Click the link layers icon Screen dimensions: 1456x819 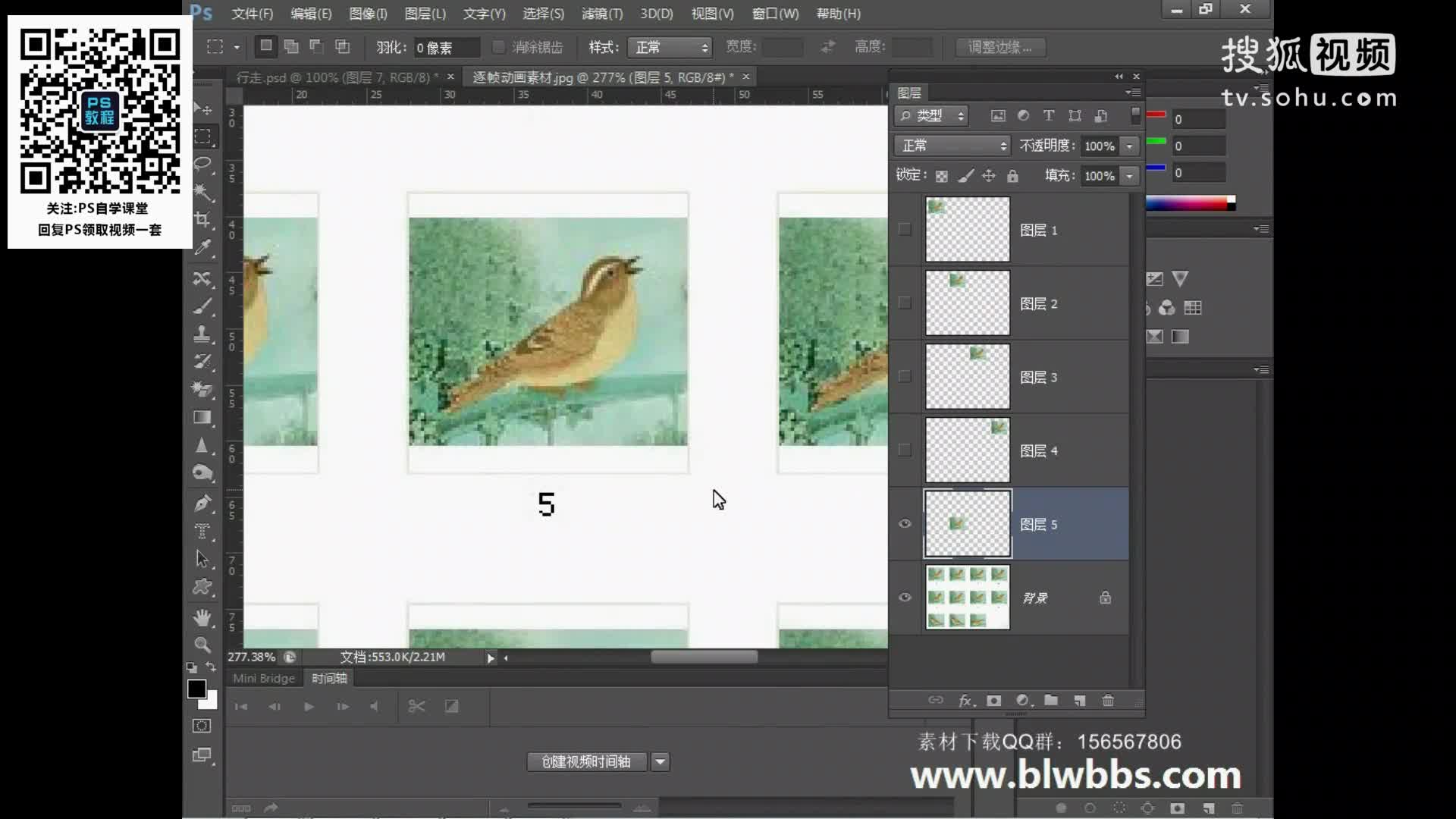936,701
